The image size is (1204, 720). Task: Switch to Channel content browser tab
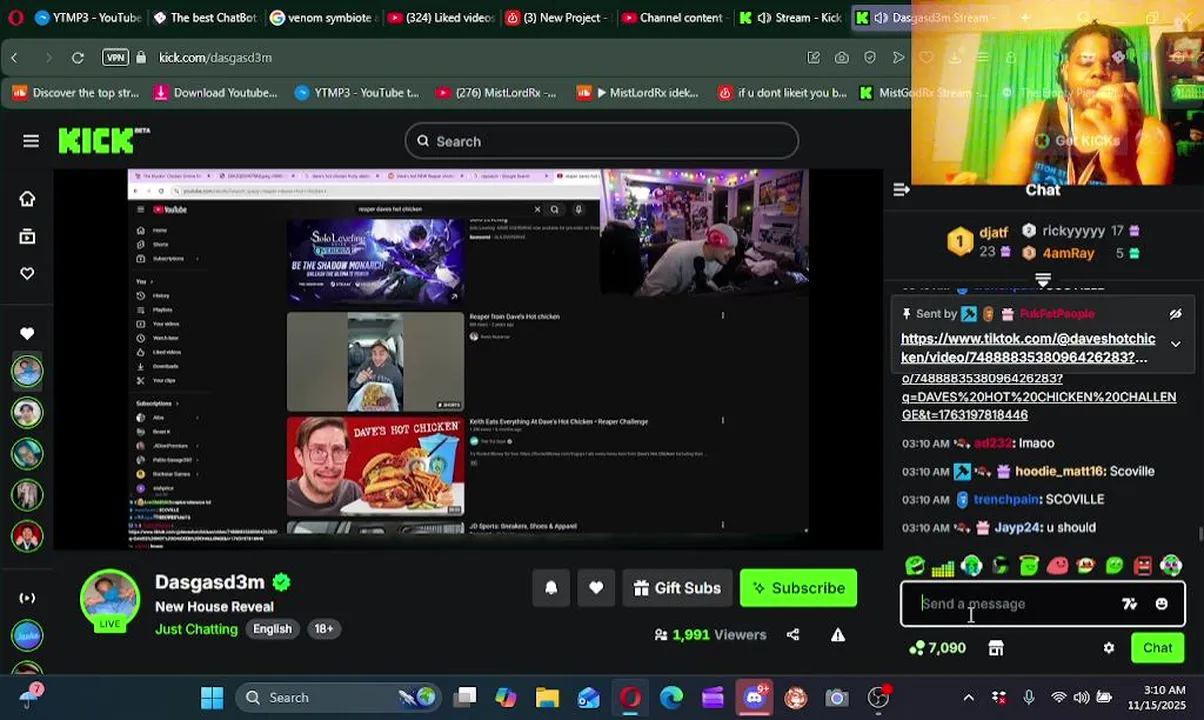click(674, 18)
